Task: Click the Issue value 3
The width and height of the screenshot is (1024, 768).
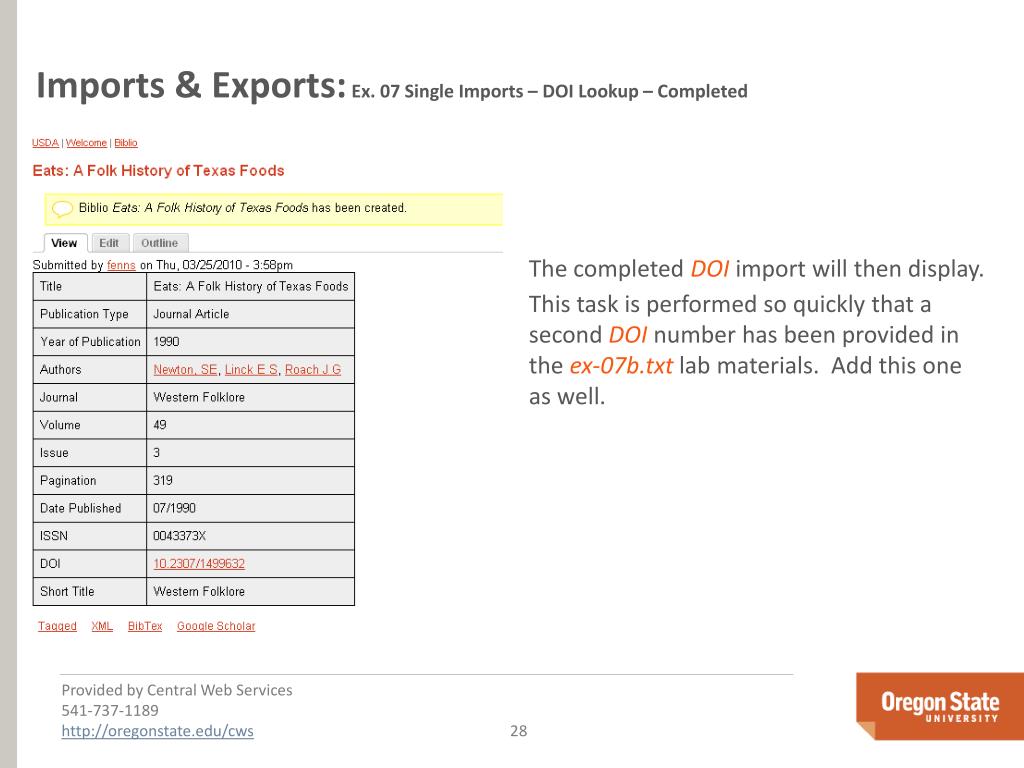Action: [x=251, y=453]
